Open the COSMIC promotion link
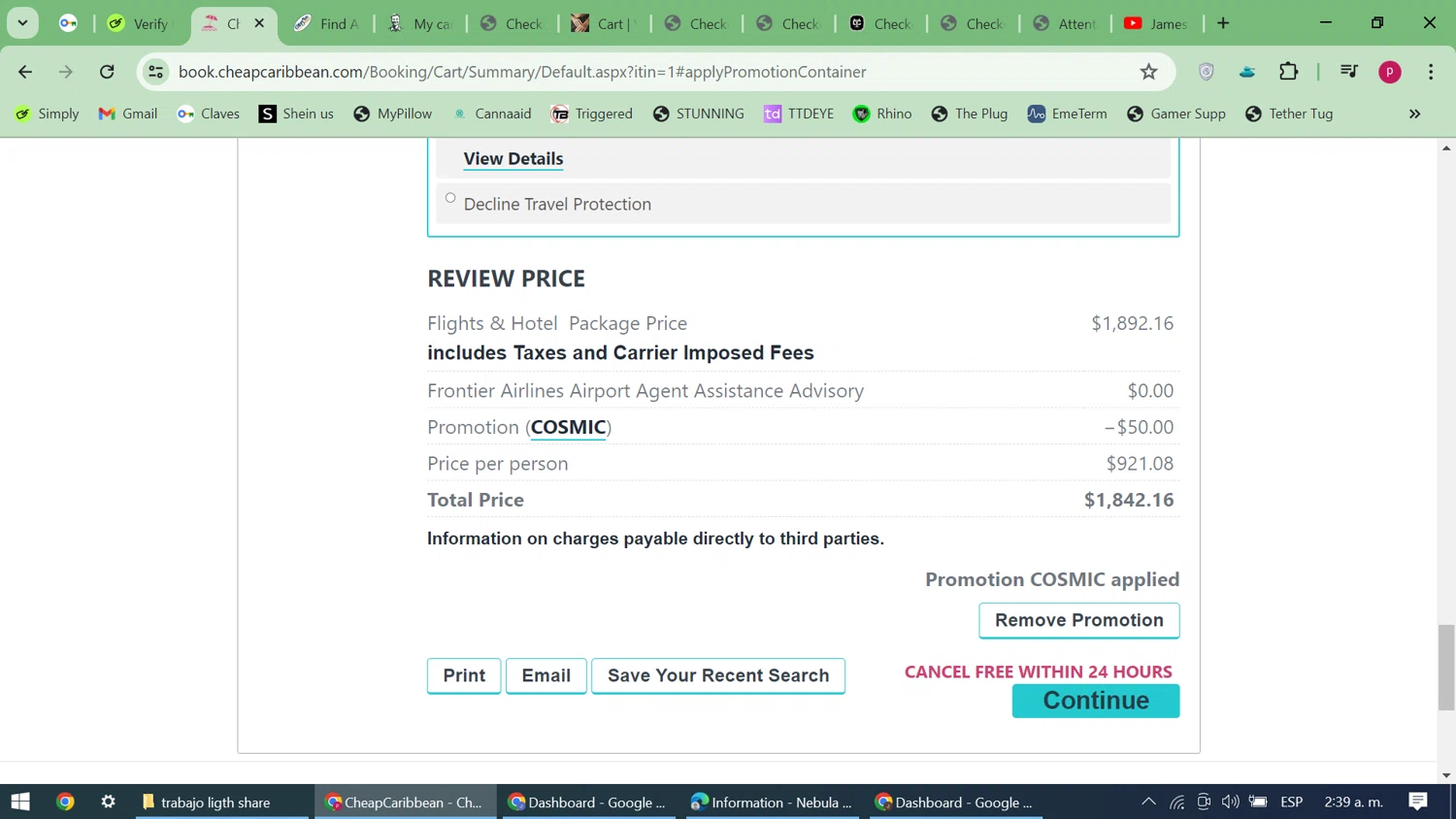 click(x=569, y=427)
